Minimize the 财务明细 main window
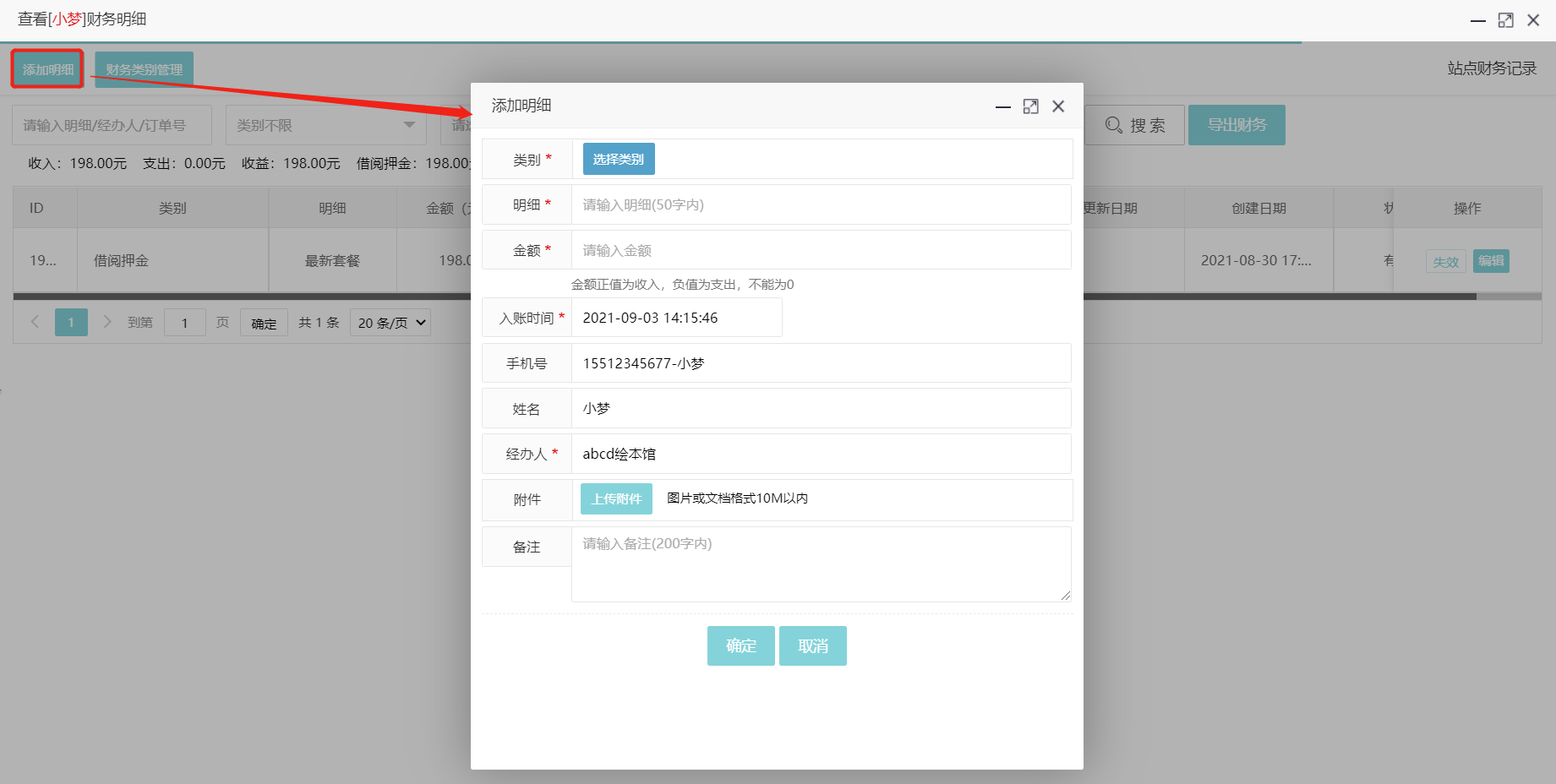1556x784 pixels. [x=1478, y=20]
